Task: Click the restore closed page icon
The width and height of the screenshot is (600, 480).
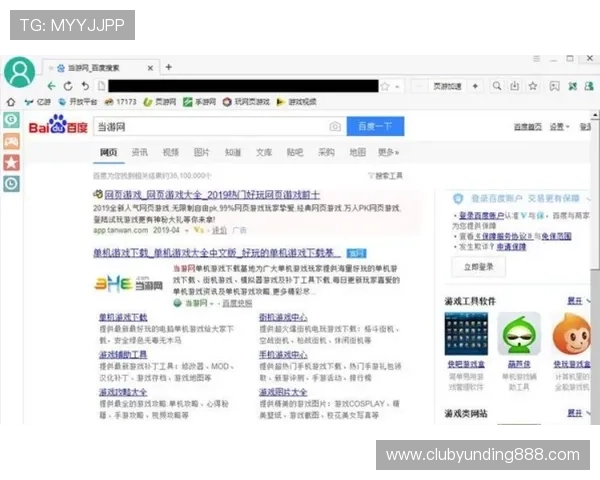Action: click(85, 86)
